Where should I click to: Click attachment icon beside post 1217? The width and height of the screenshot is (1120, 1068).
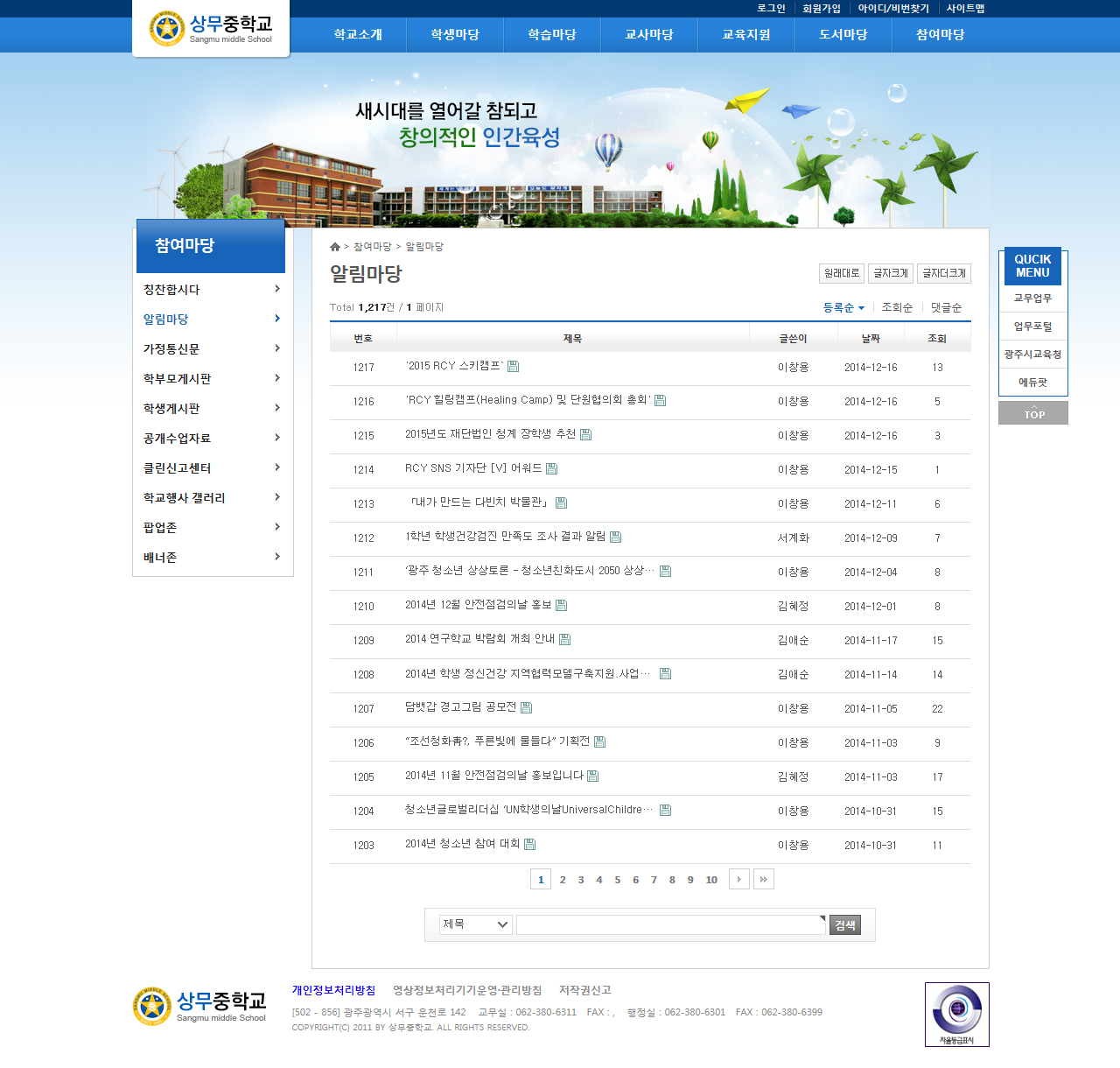click(514, 366)
